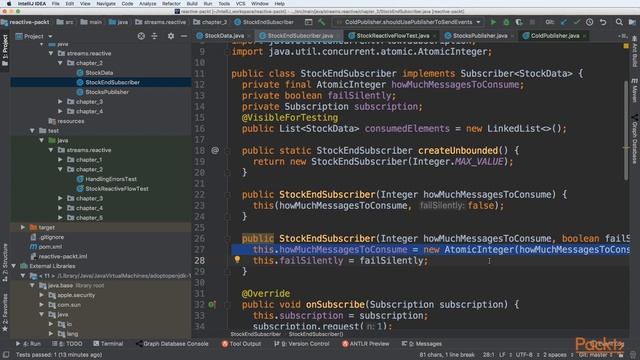Fold constructor at line 22
Image resolution: width=640 pixels, height=360 pixels.
coord(227,195)
